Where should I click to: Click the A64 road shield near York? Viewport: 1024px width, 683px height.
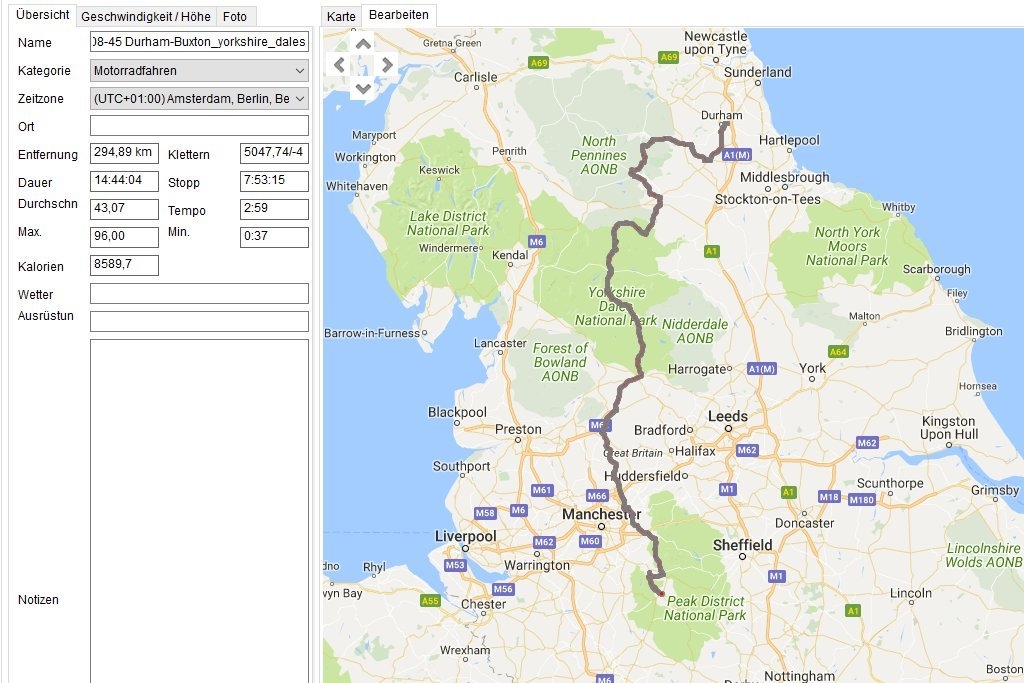[x=837, y=352]
